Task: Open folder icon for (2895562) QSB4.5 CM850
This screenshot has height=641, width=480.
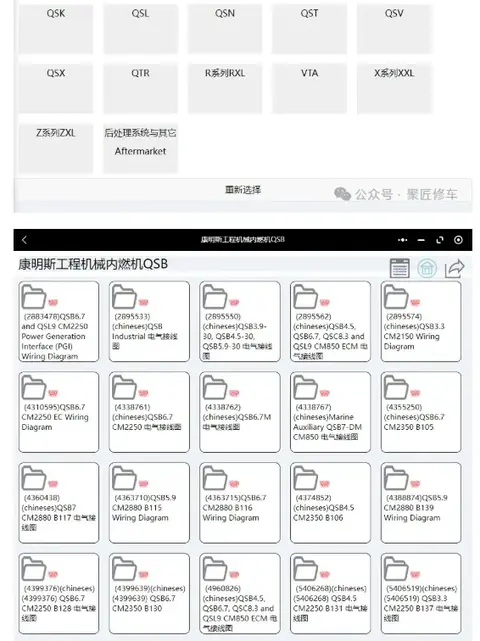Action: (x=306, y=297)
